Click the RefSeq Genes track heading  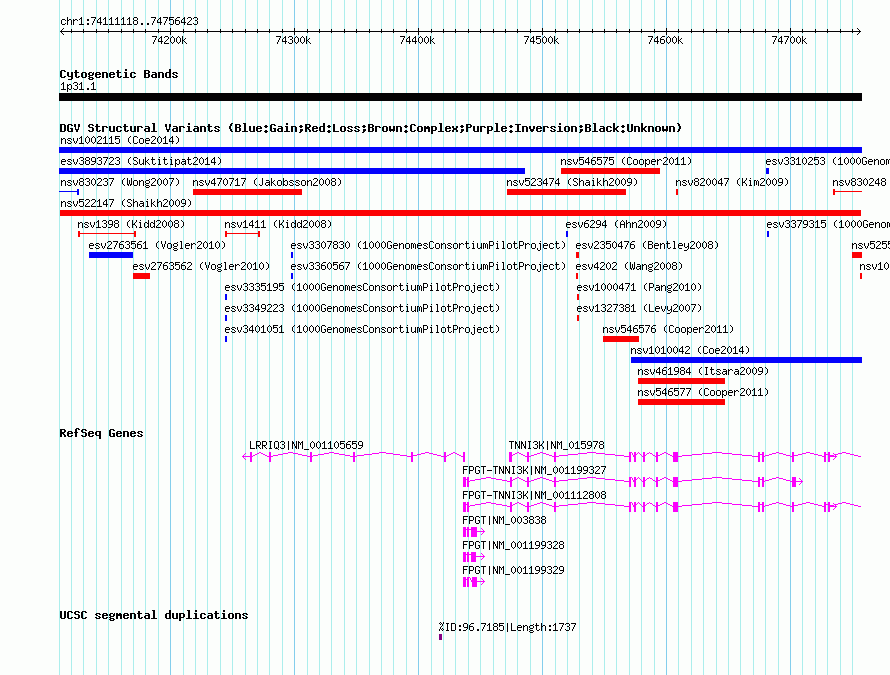pyautogui.click(x=101, y=433)
